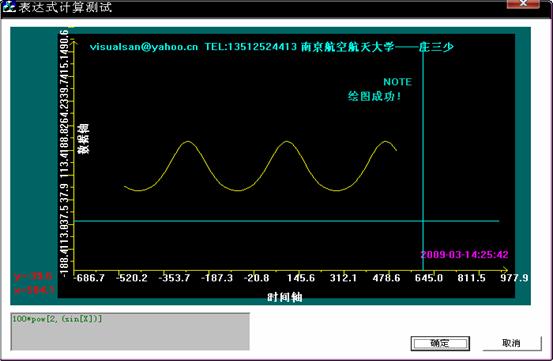Click the 确定 confirm button

click(440, 343)
